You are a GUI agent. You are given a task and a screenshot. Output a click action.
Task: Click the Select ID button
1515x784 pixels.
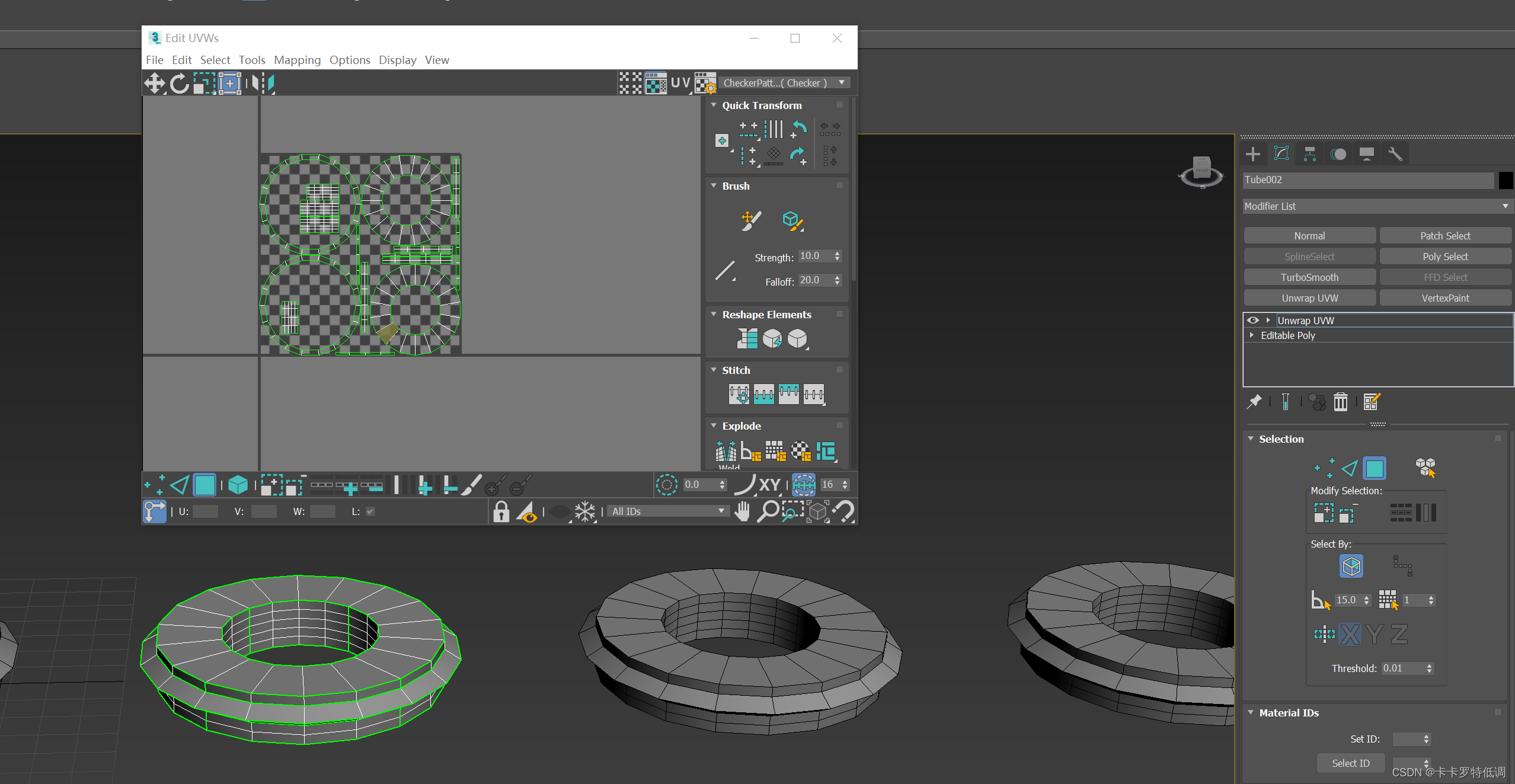pyautogui.click(x=1350, y=763)
